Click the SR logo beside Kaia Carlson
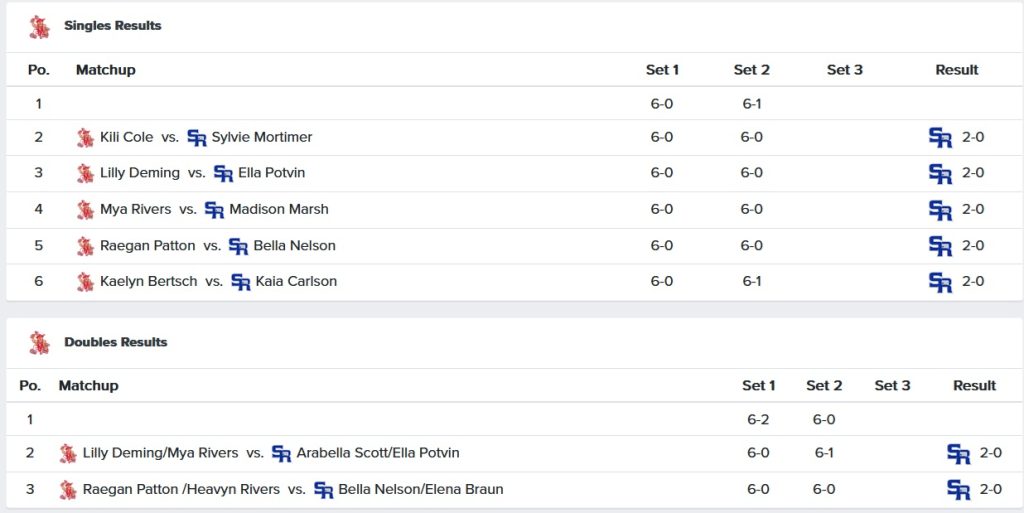The image size is (1024, 513). coord(241,282)
